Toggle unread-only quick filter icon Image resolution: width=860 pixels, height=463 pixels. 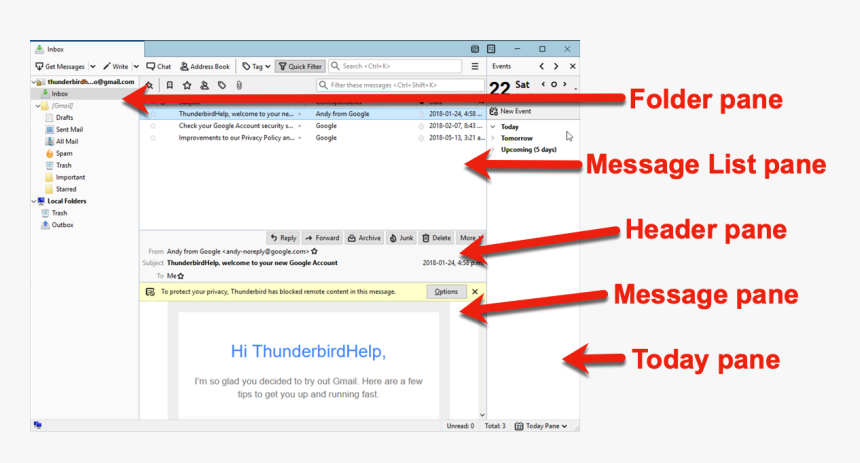click(170, 85)
